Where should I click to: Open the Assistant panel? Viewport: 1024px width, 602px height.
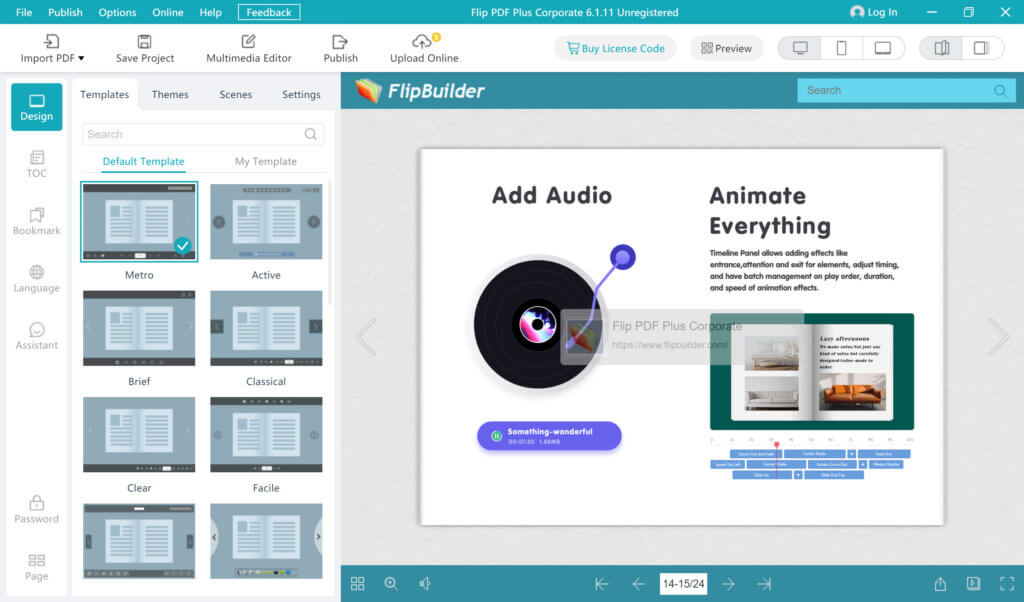pos(37,336)
